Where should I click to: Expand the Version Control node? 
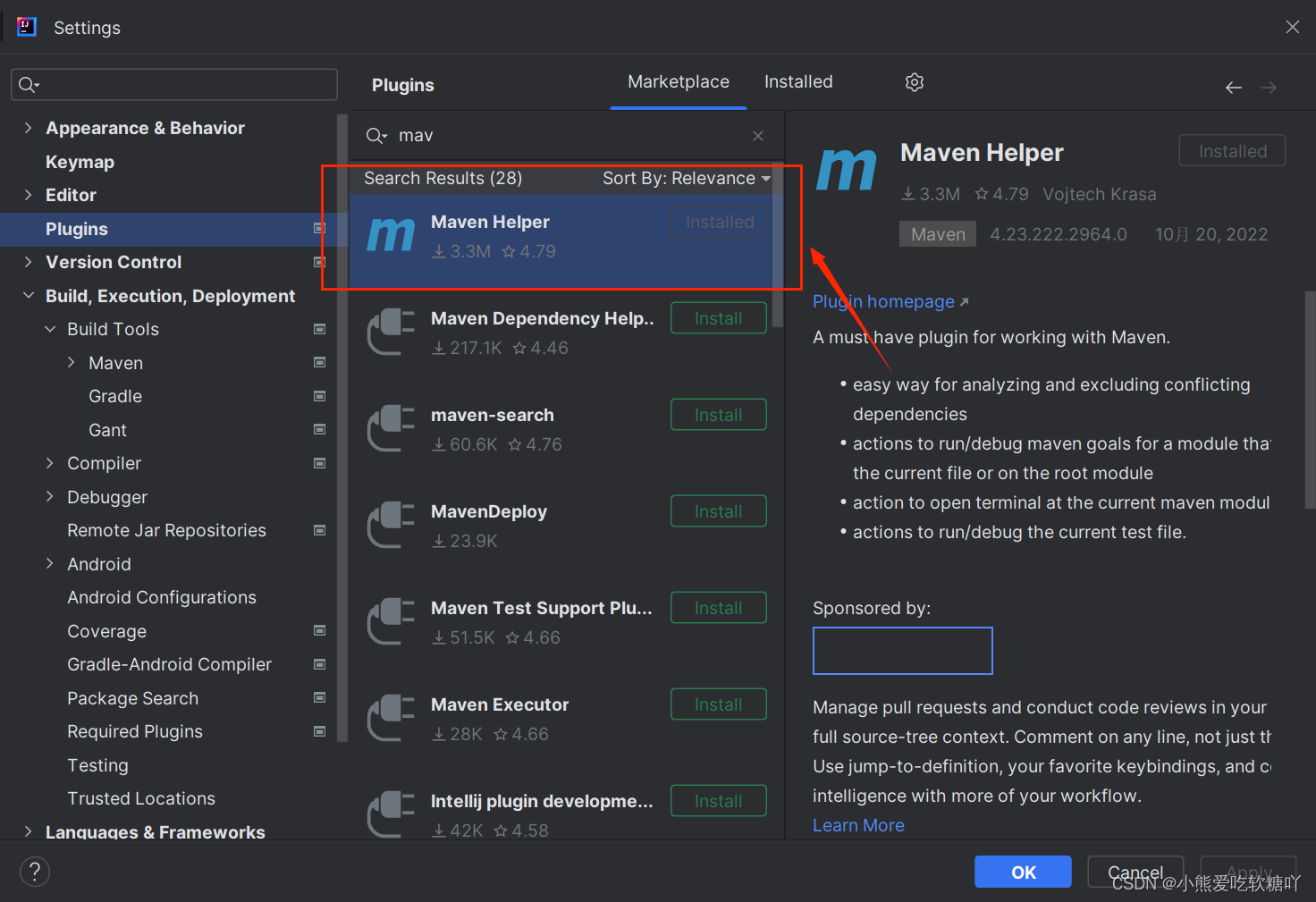(28, 262)
